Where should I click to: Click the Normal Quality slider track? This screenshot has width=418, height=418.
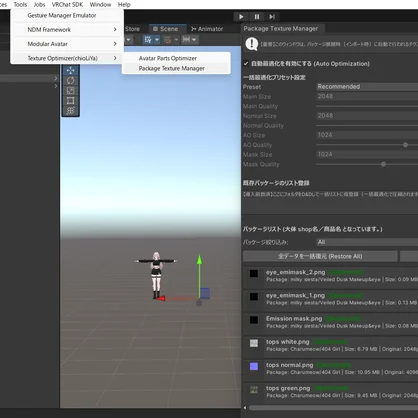click(x=367, y=126)
